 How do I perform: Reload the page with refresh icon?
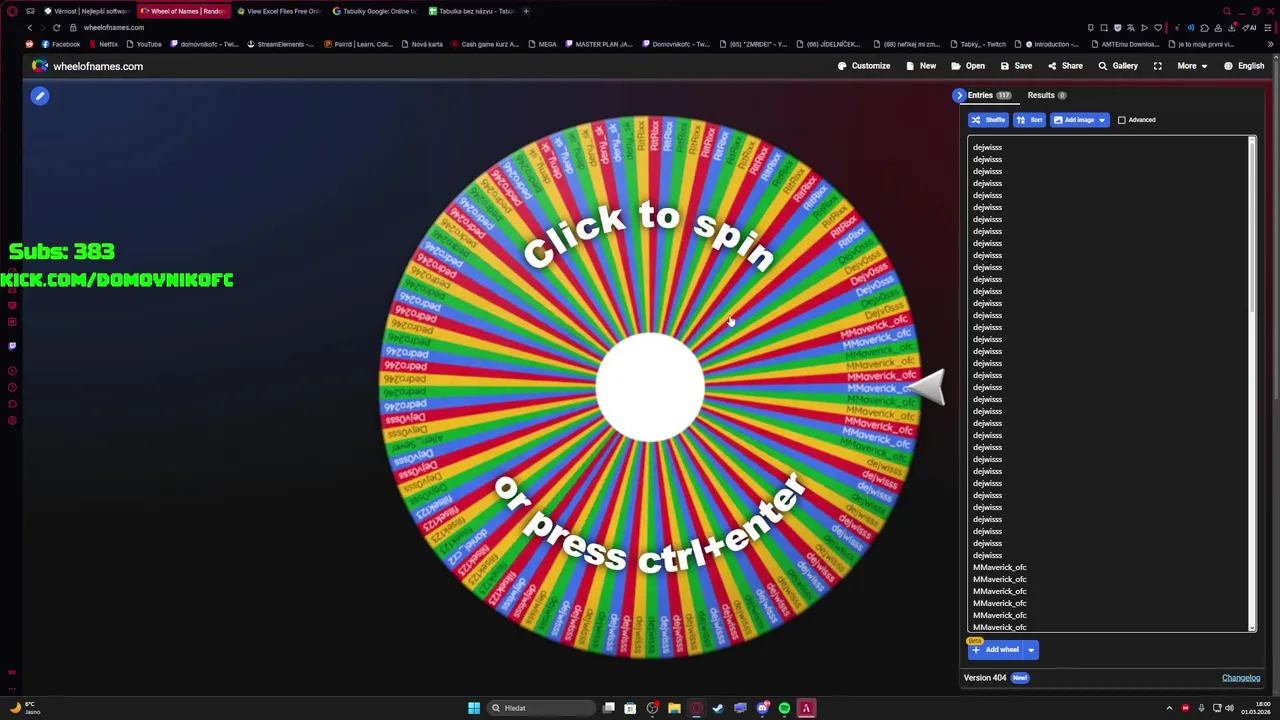(x=56, y=27)
